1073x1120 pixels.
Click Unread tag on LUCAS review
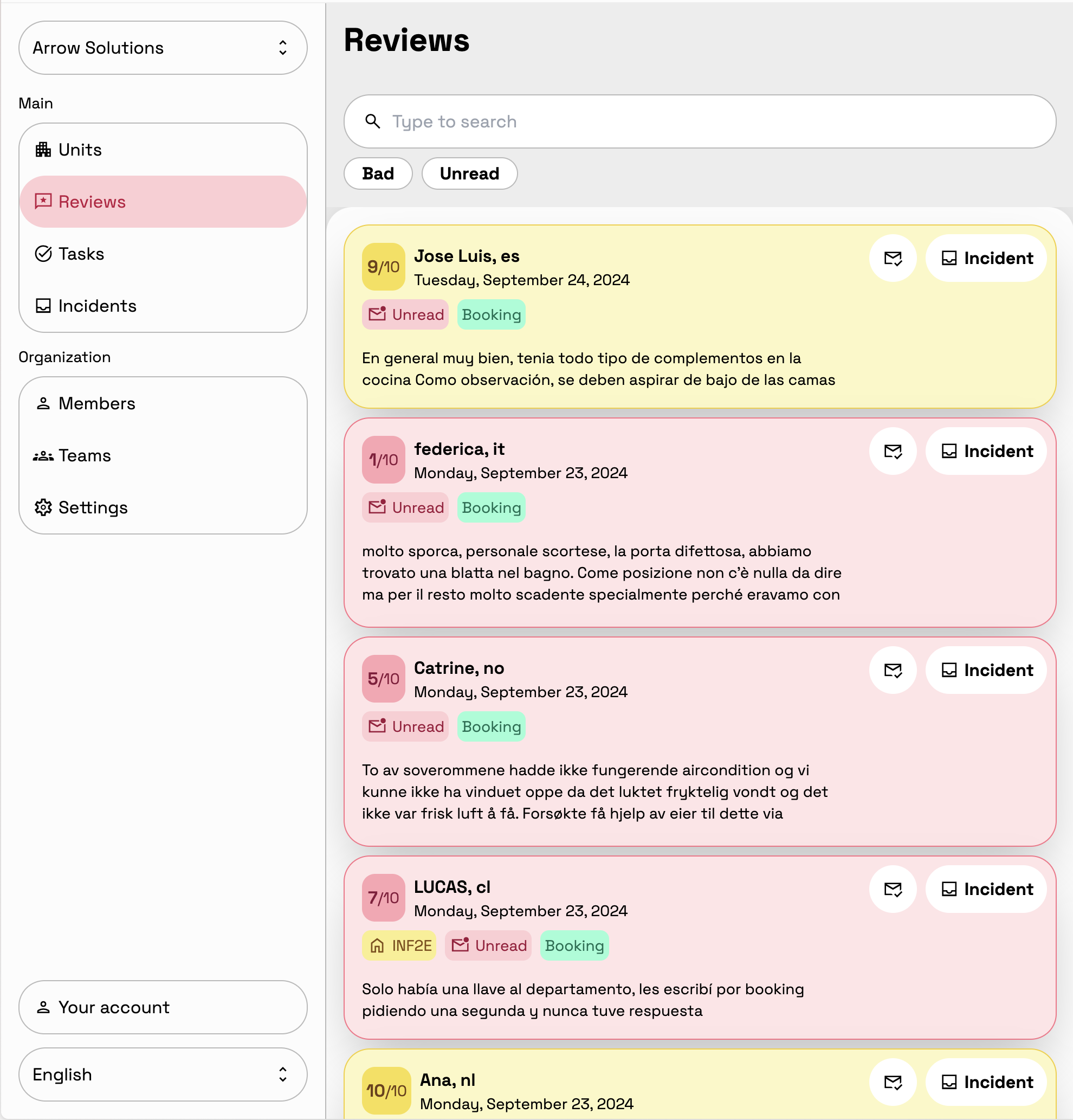point(488,946)
